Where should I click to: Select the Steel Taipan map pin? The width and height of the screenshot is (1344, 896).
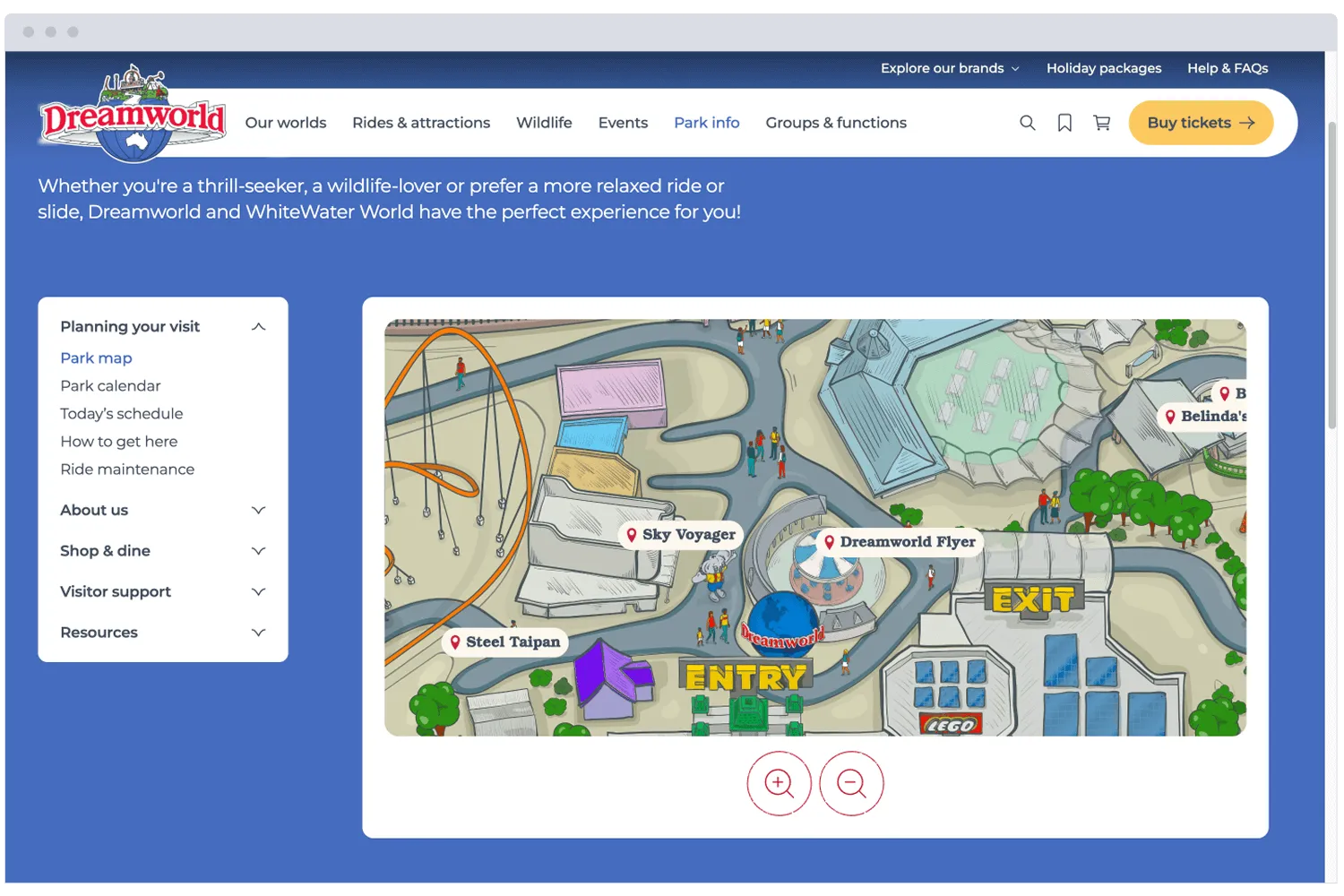point(505,642)
